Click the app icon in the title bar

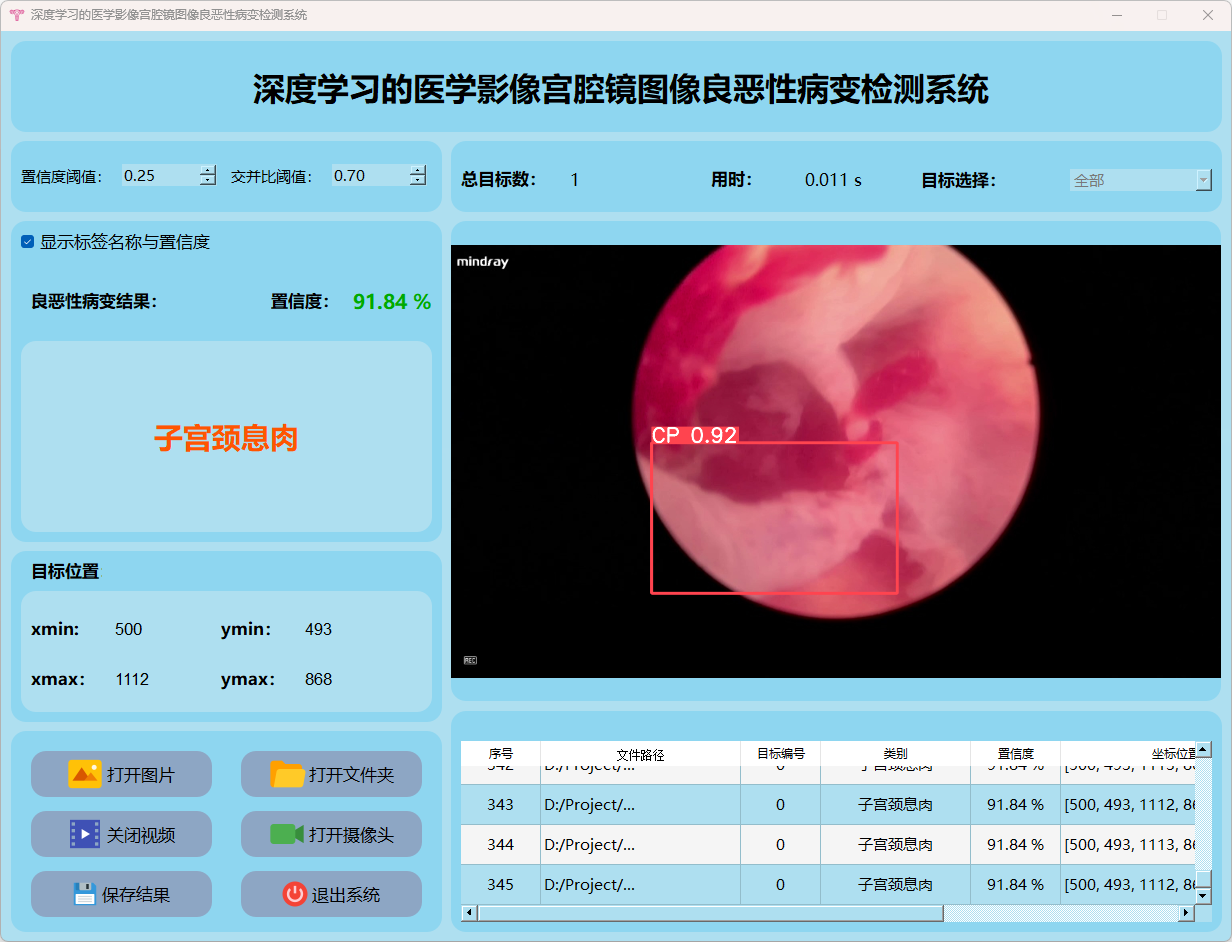point(16,15)
